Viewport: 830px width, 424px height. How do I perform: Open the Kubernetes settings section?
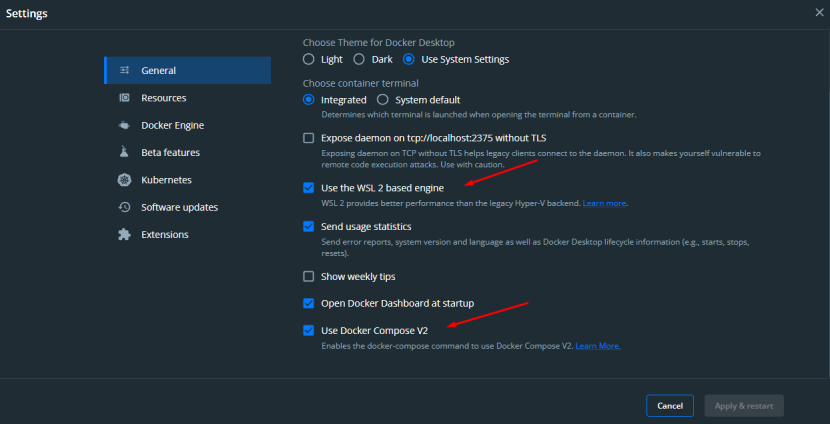tap(187, 180)
